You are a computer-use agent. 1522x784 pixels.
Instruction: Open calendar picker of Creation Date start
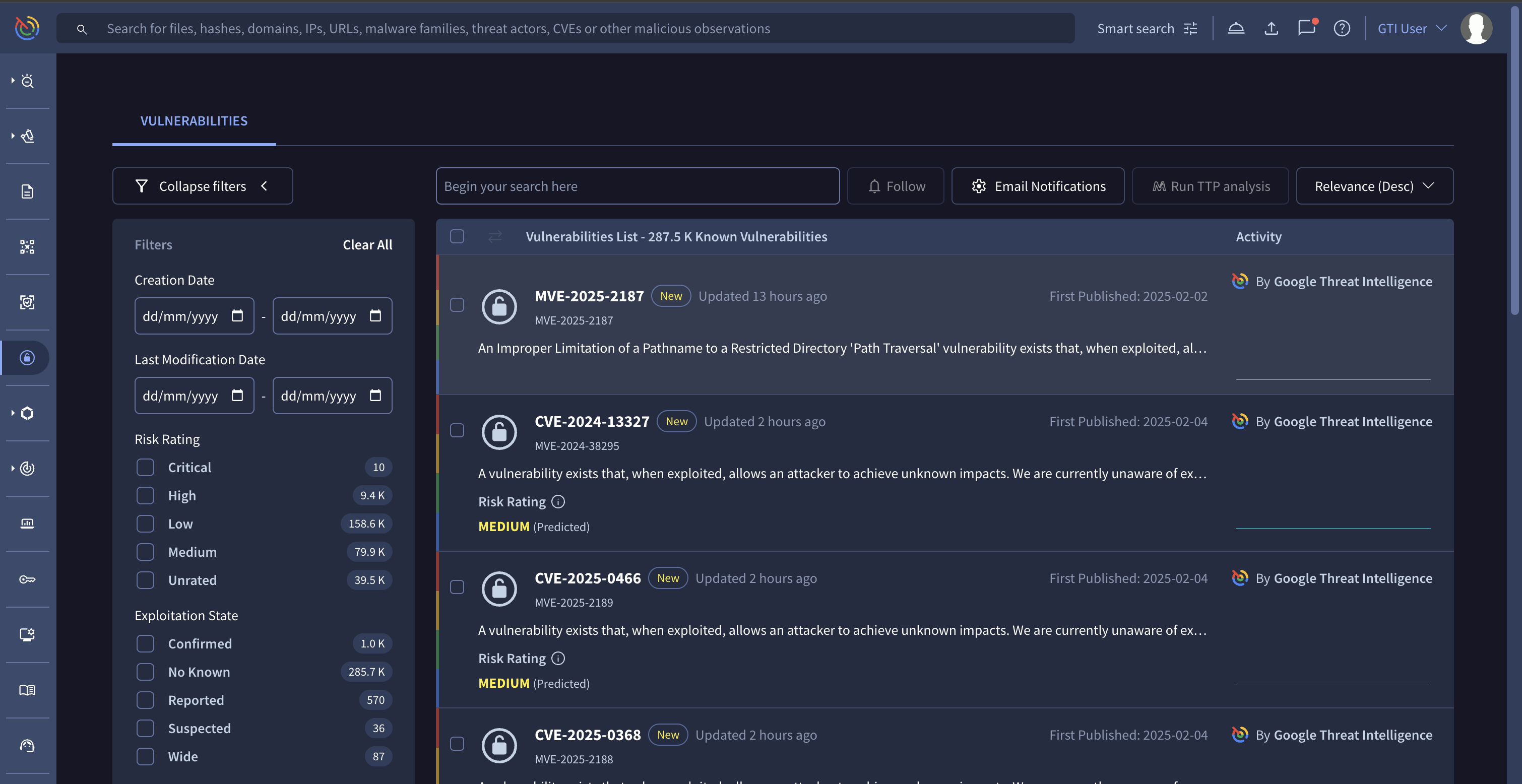click(237, 315)
